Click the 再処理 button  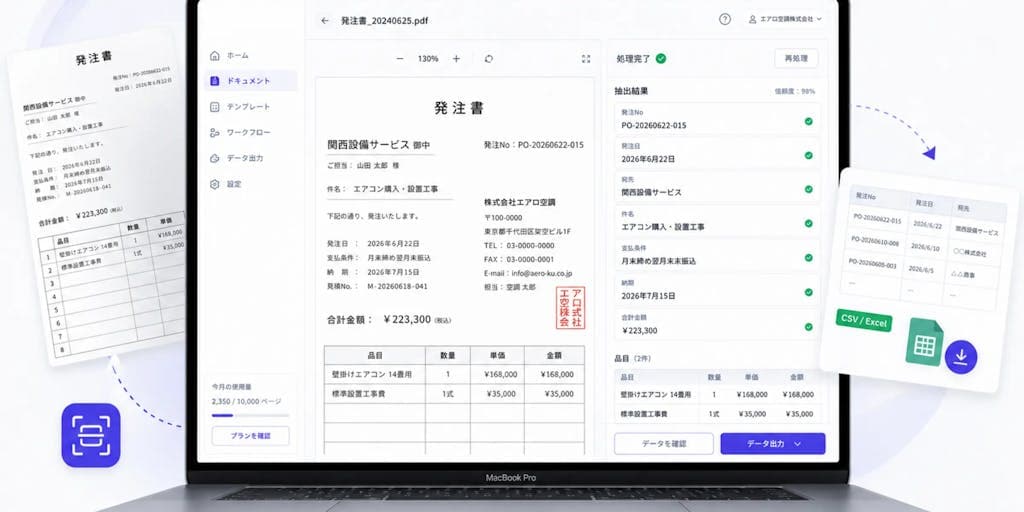796,58
